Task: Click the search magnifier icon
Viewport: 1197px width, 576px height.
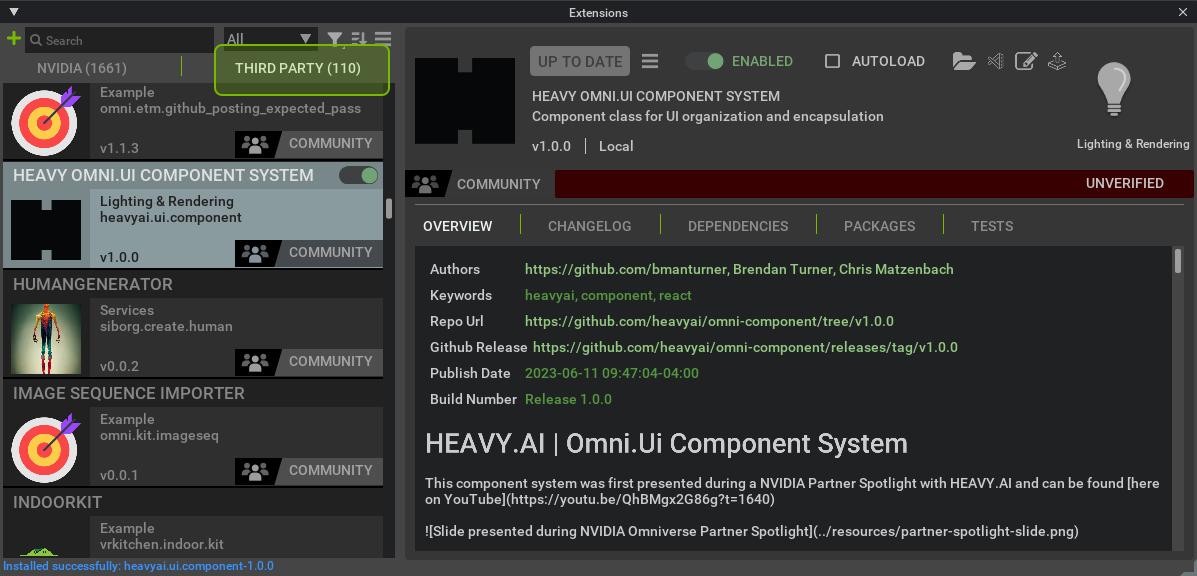Action: coord(36,40)
